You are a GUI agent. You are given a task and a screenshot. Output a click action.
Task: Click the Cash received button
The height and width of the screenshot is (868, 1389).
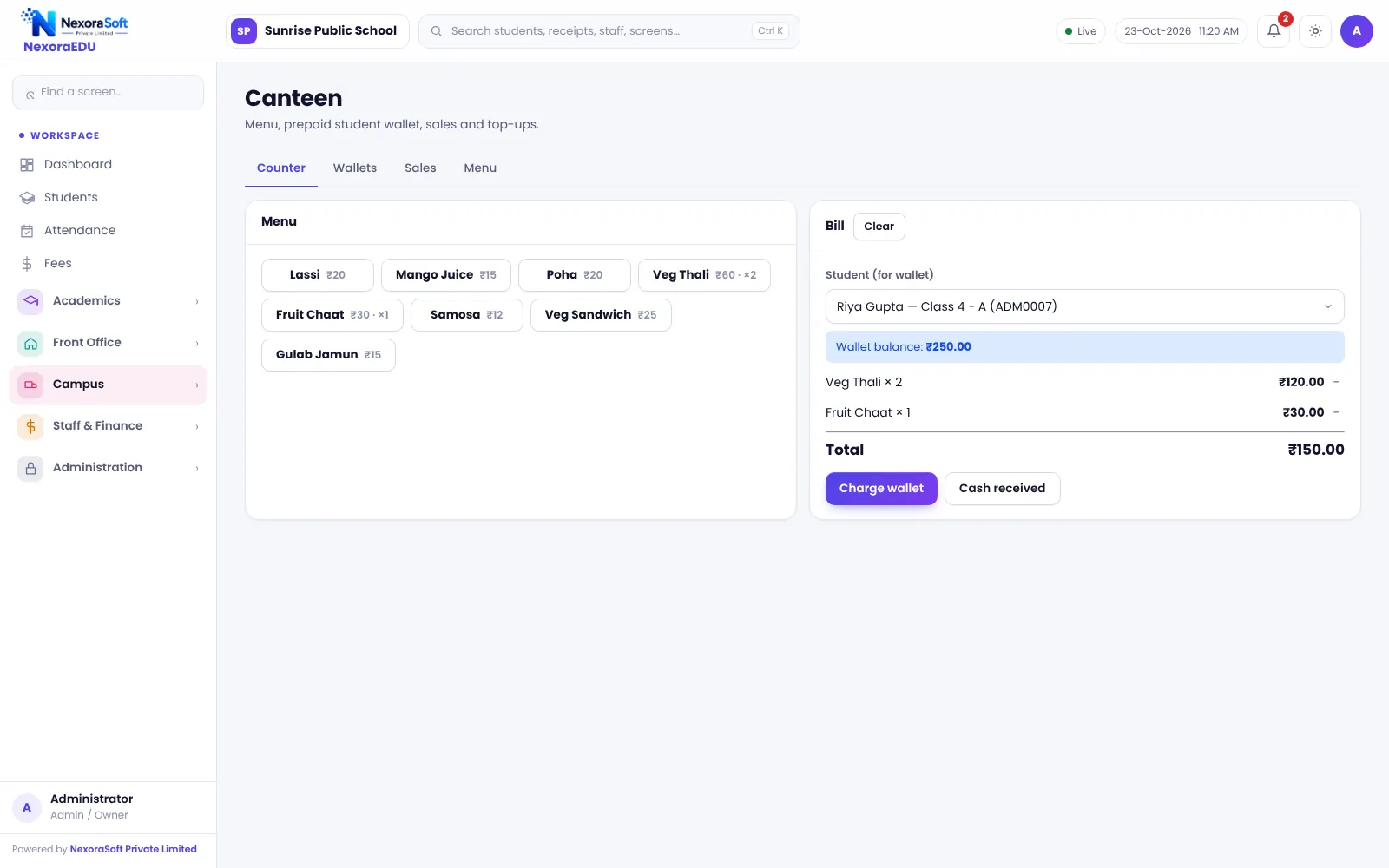[1002, 489]
